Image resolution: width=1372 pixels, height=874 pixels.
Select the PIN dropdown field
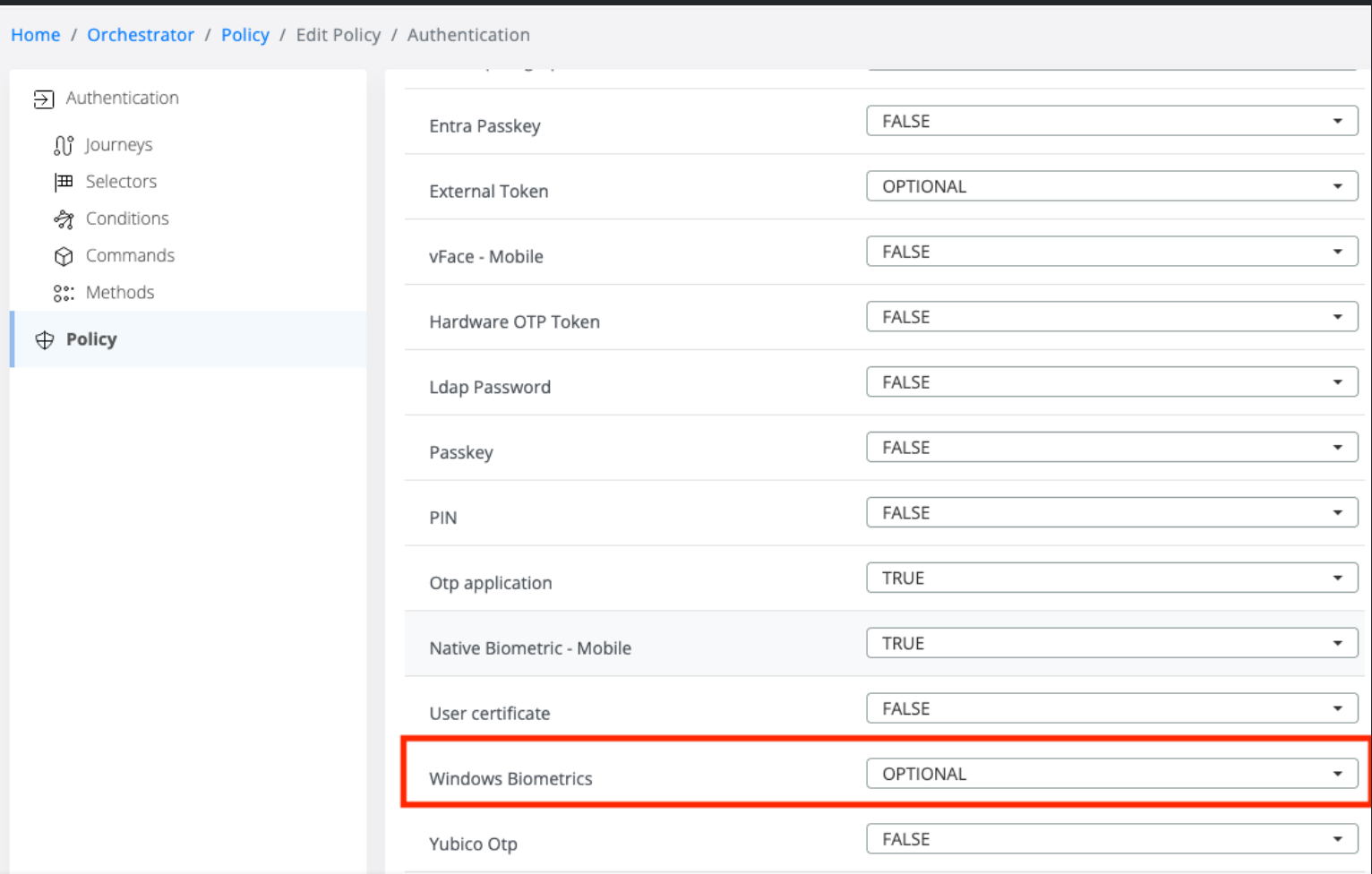point(1110,512)
